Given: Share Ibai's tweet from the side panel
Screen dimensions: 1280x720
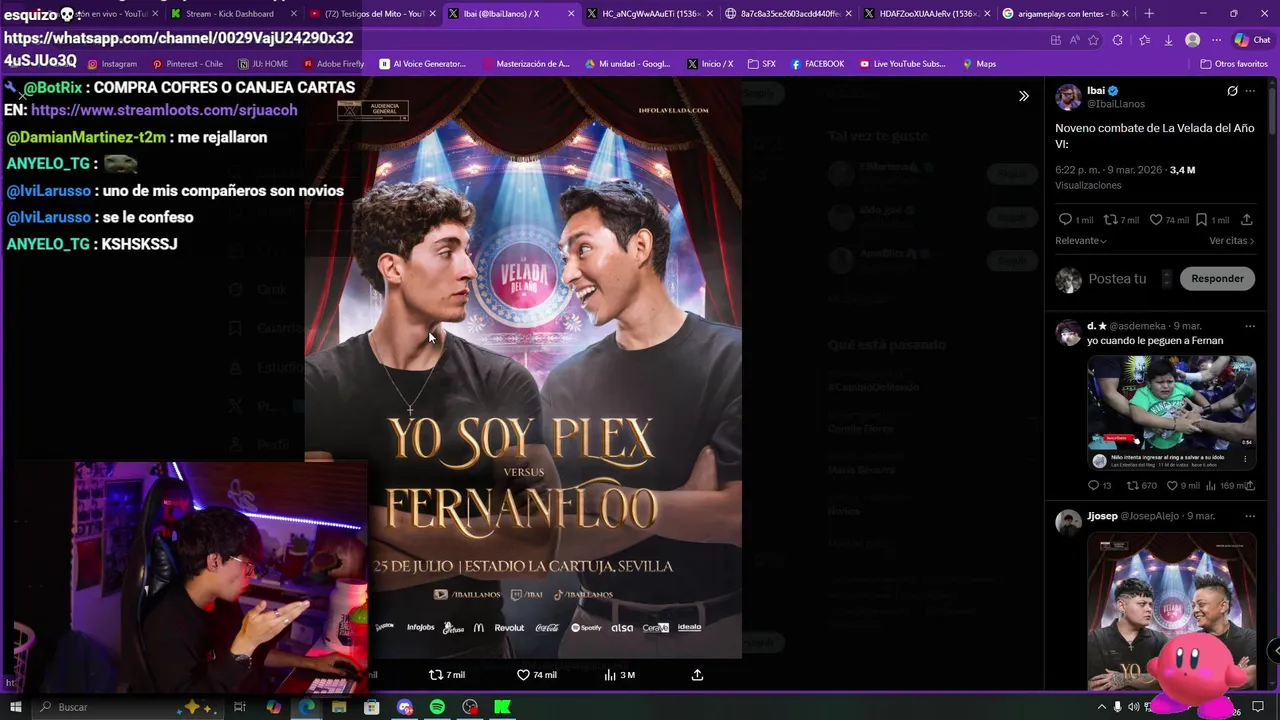Looking at the screenshot, I should point(1246,220).
